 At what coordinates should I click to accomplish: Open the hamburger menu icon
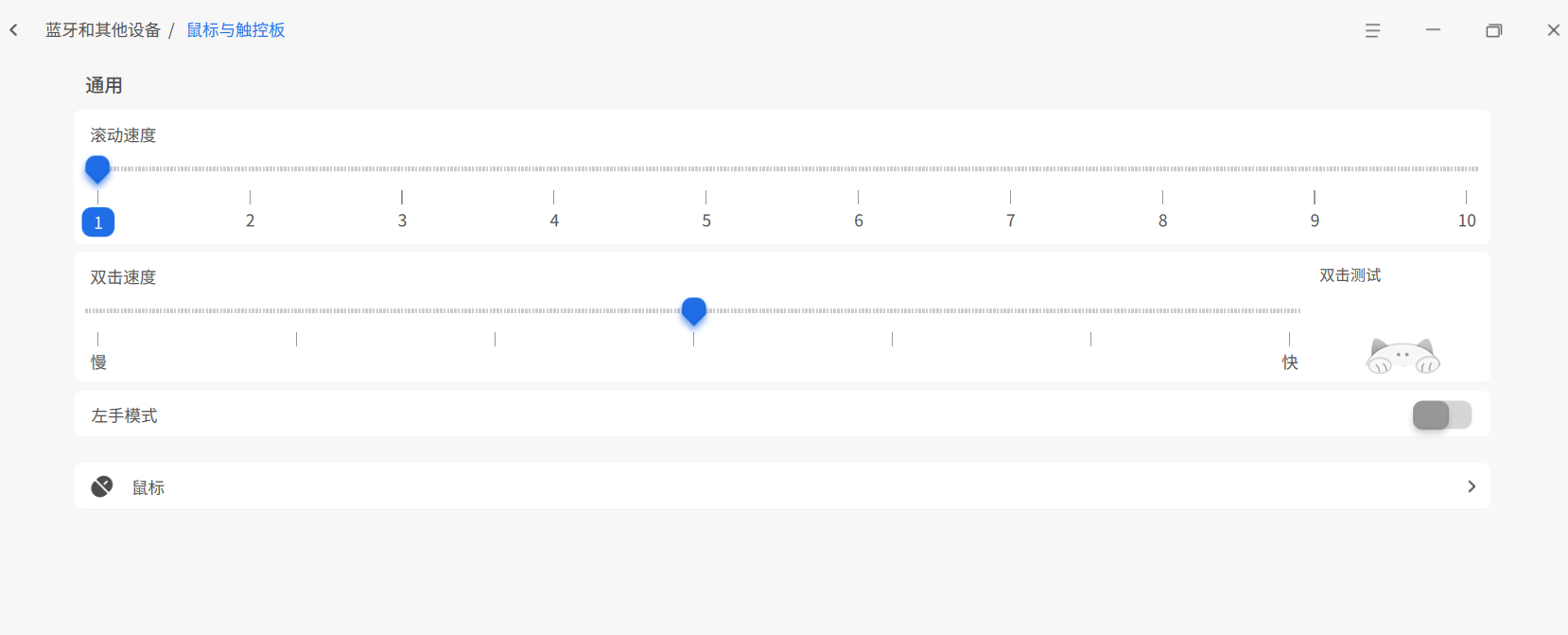point(1372,30)
